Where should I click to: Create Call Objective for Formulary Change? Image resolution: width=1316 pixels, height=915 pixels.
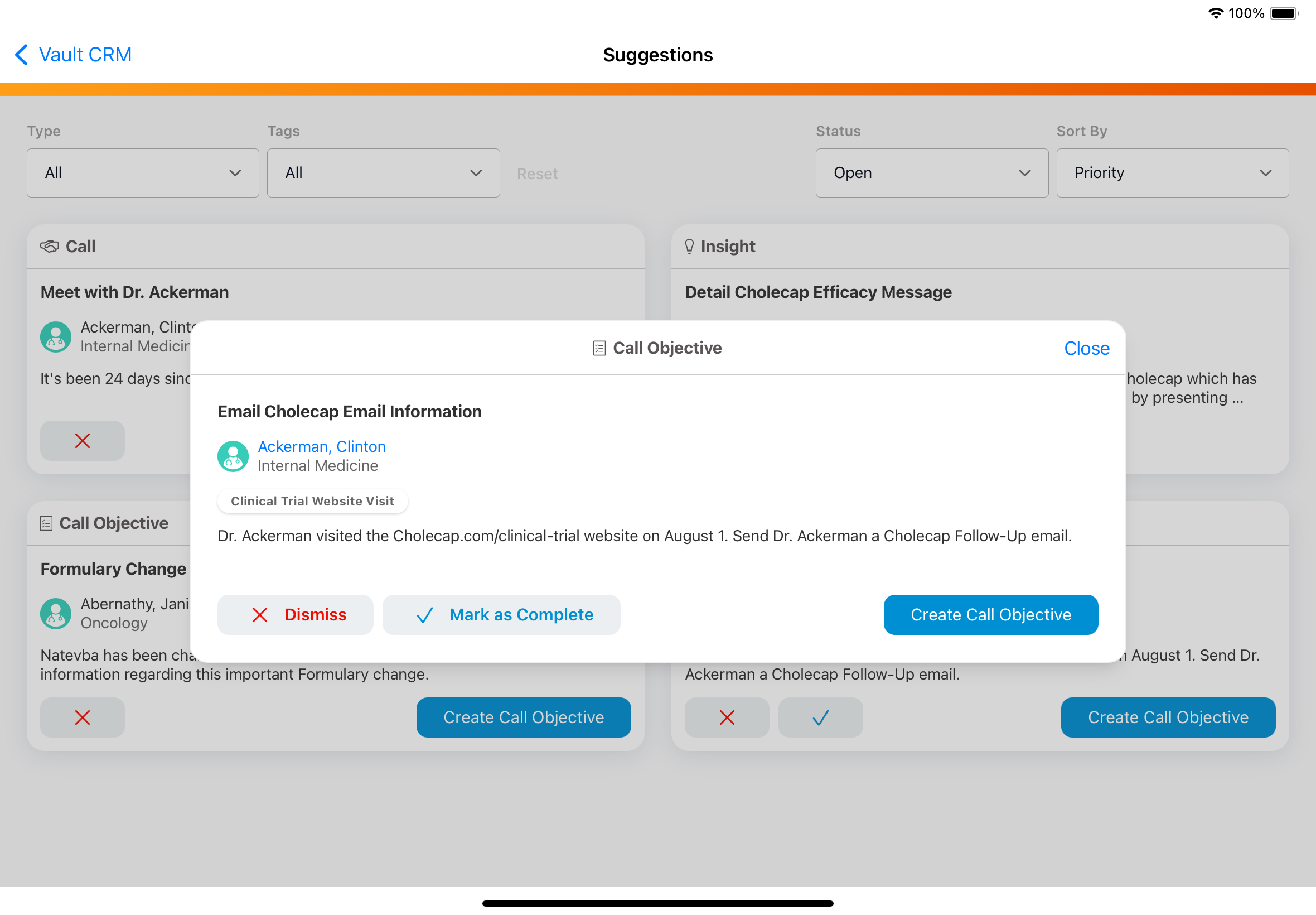coord(523,717)
